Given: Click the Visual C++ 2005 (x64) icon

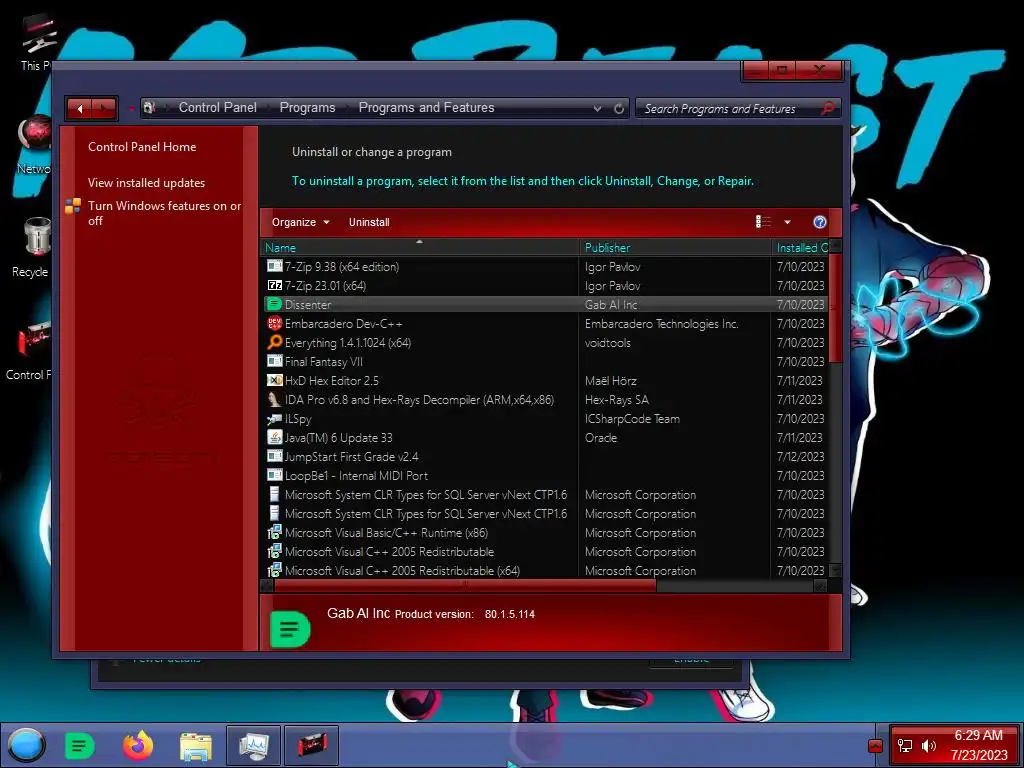Looking at the screenshot, I should 274,570.
